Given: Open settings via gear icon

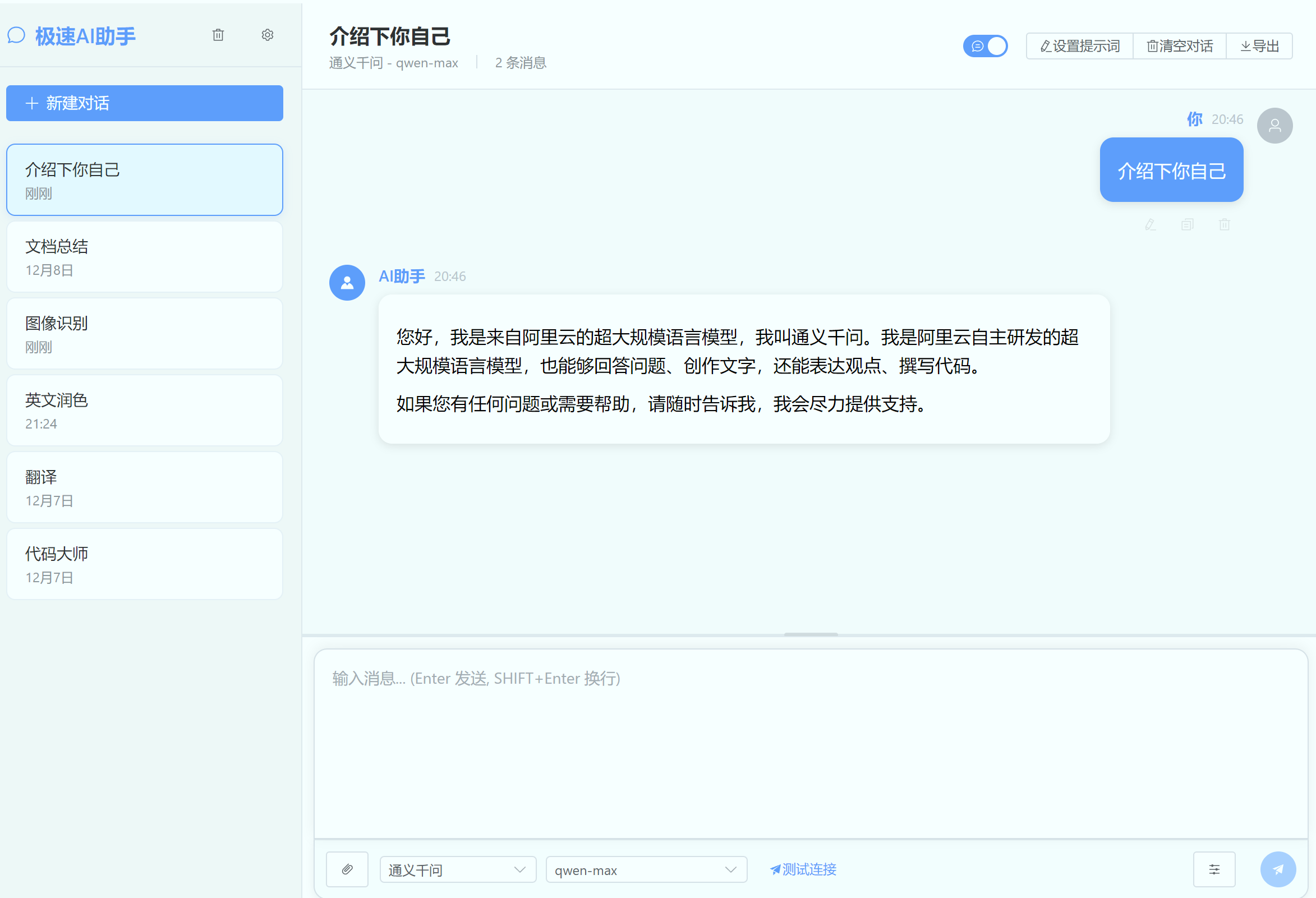Looking at the screenshot, I should pos(267,35).
